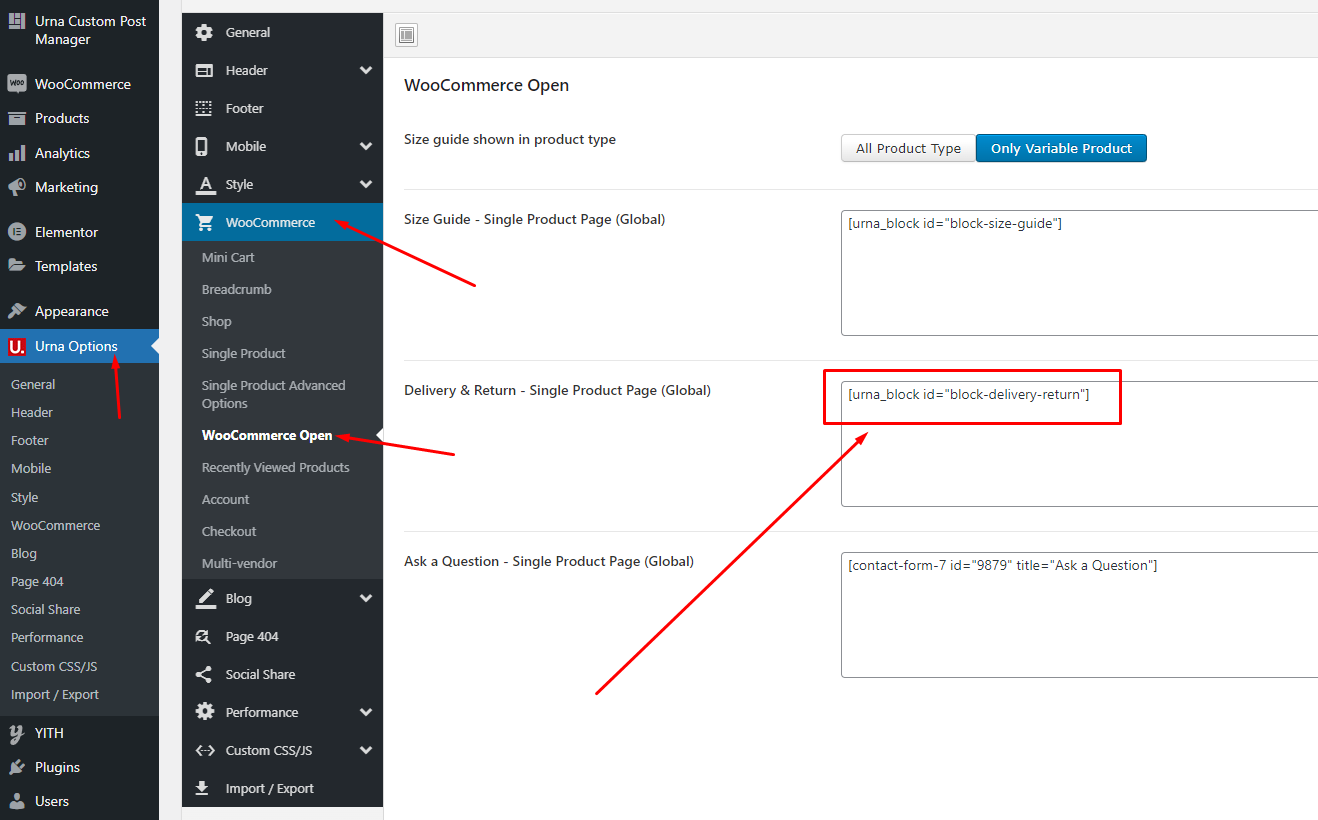Image resolution: width=1318 pixels, height=820 pixels.
Task: Open the Breadcrumb submenu item
Action: [x=237, y=289]
